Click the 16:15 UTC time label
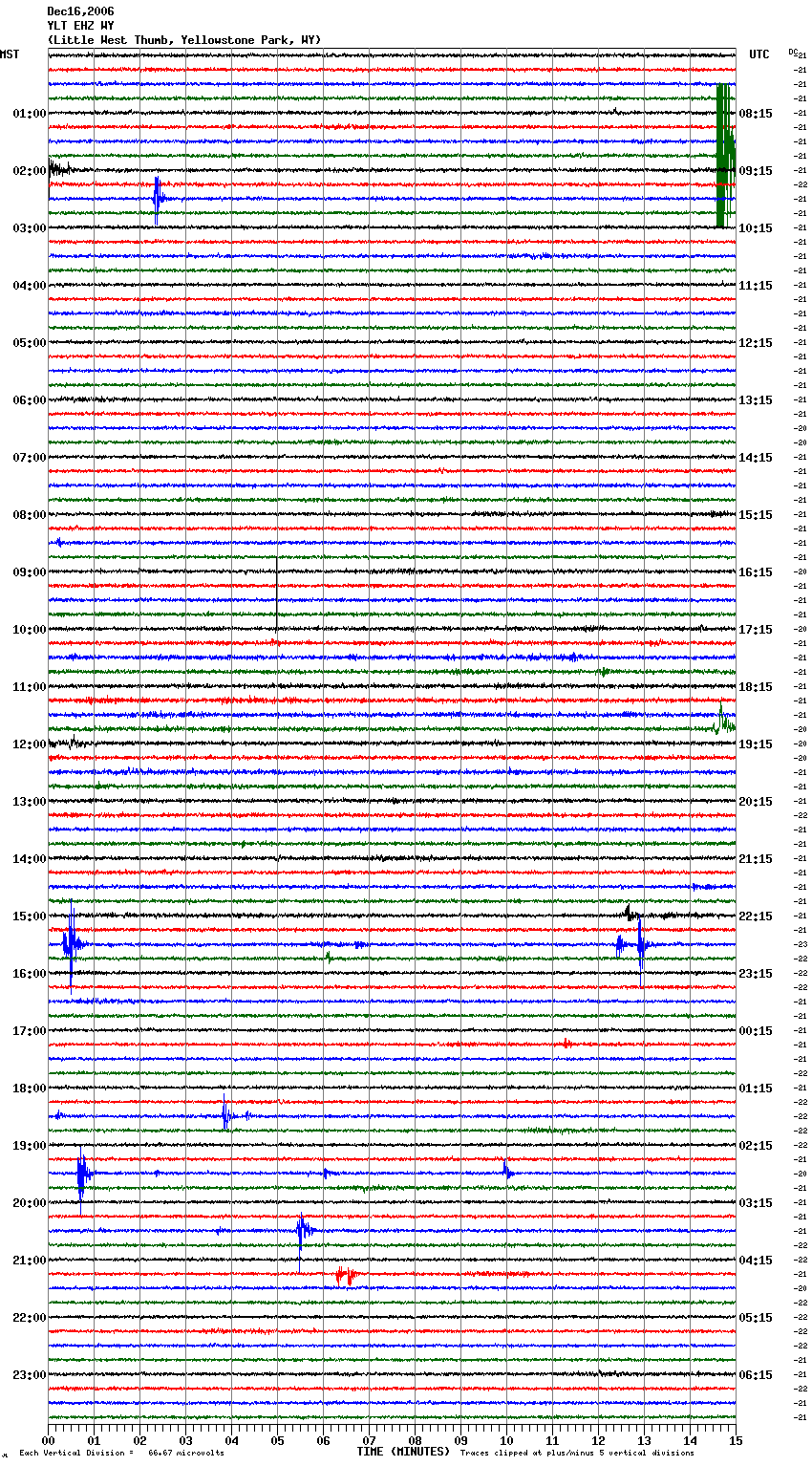 pos(756,572)
